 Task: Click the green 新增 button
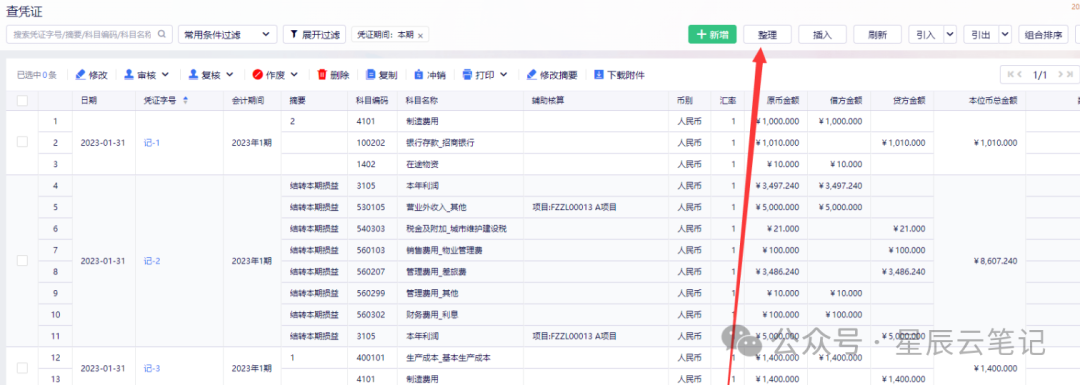pyautogui.click(x=712, y=34)
